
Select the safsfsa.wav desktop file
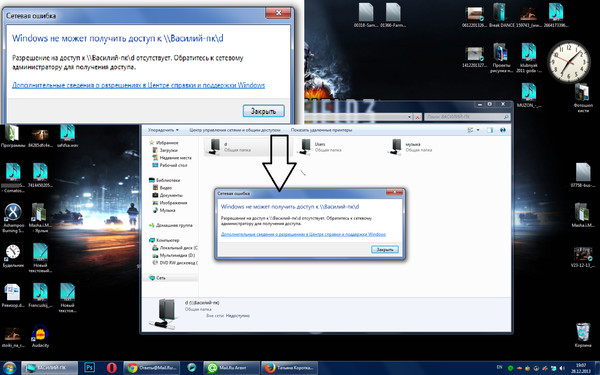pos(67,136)
